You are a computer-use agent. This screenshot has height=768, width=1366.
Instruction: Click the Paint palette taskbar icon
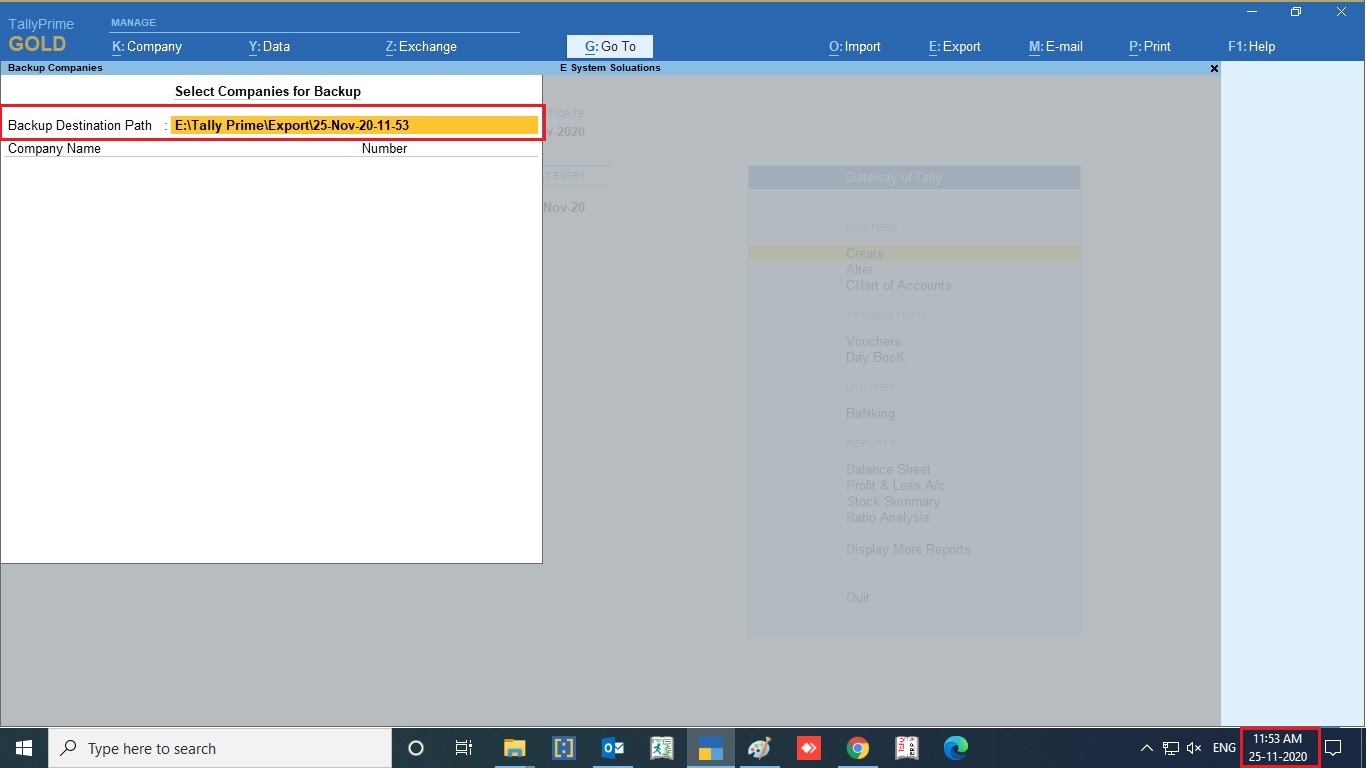pyautogui.click(x=760, y=748)
